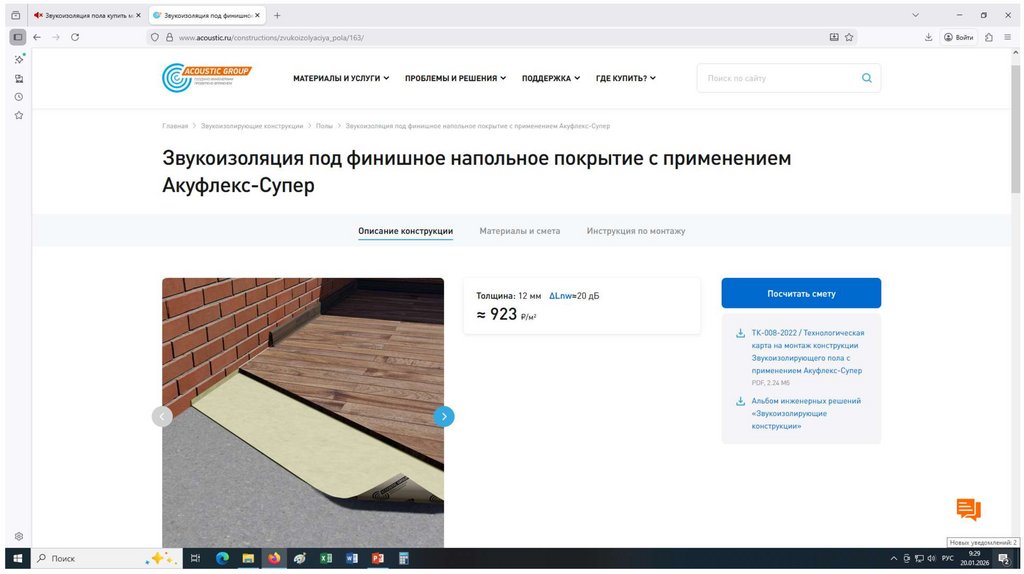This screenshot has width=1024, height=574.
Task: Click the page vertical scrollbar thumb
Action: coord(1016,127)
